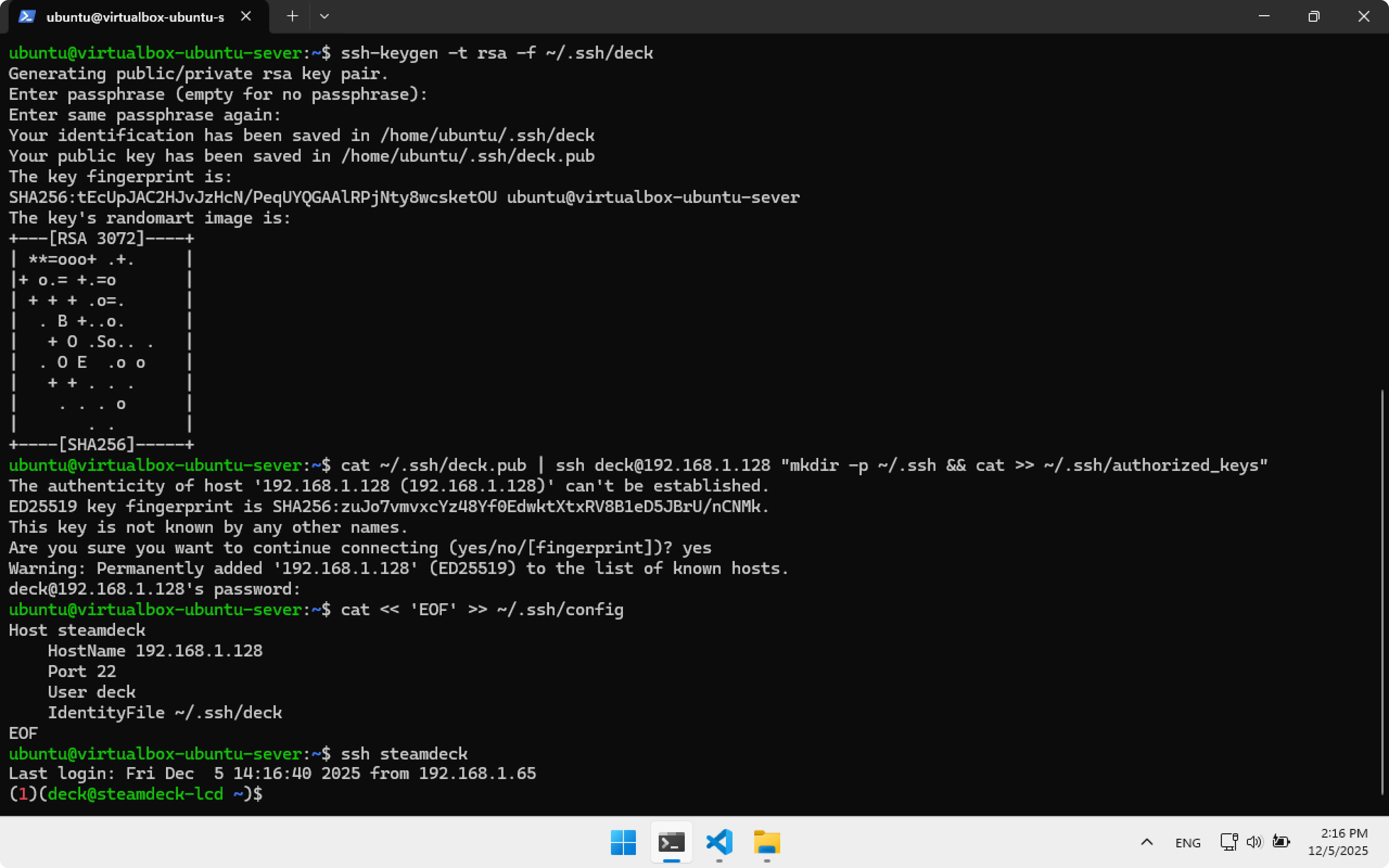Viewport: 1389px width, 868px height.
Task: Expand the new tab profiles dropdown
Action: pos(324,17)
